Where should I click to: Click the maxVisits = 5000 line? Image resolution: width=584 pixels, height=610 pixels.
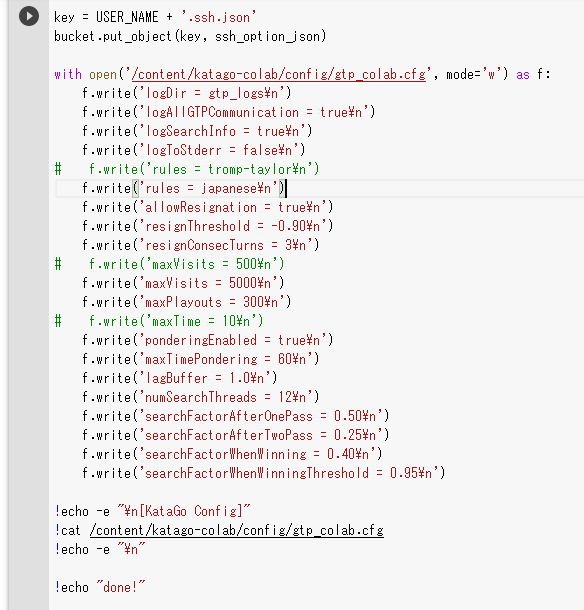(x=183, y=283)
